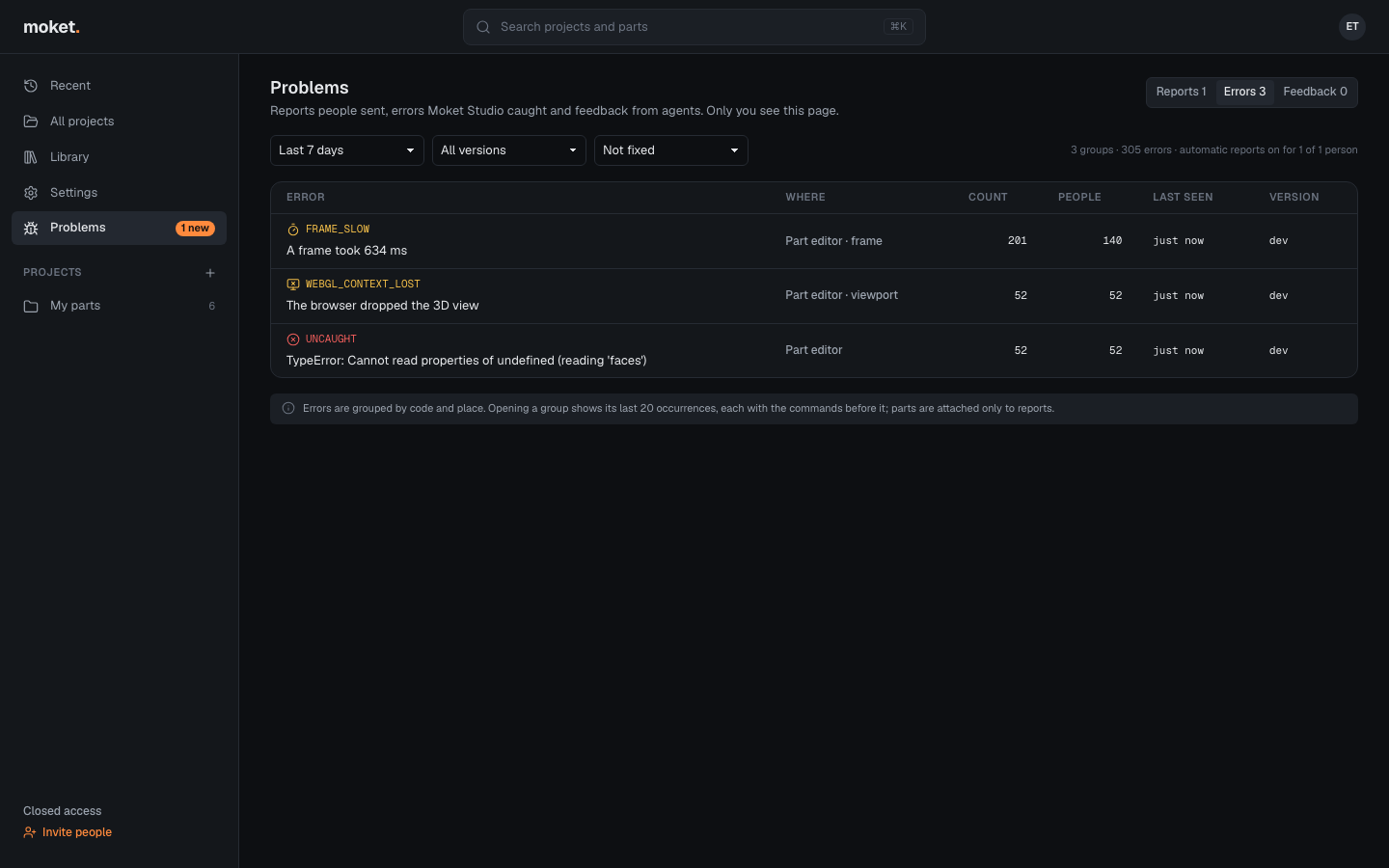Switch to the Feedback tab
Viewport: 1389px width, 868px height.
point(1315,92)
